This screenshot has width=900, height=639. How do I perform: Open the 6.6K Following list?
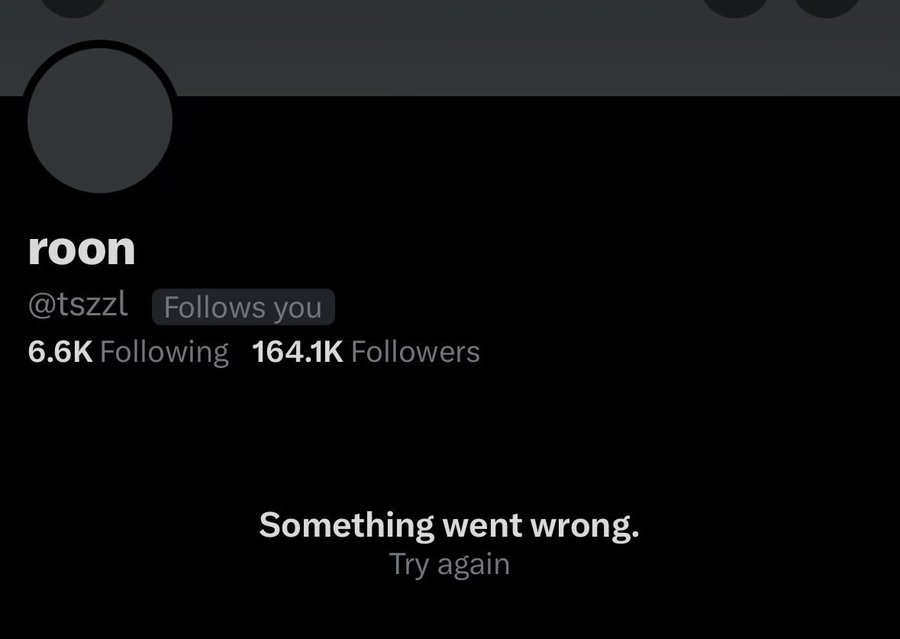128,351
